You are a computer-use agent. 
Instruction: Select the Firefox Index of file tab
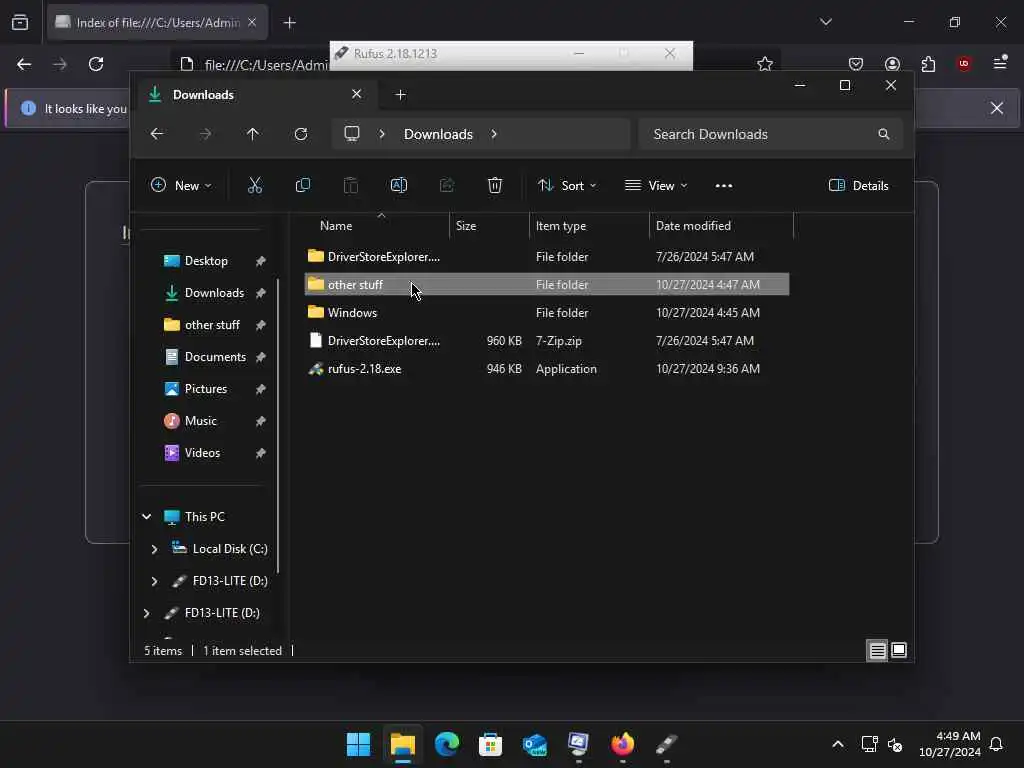(x=157, y=23)
